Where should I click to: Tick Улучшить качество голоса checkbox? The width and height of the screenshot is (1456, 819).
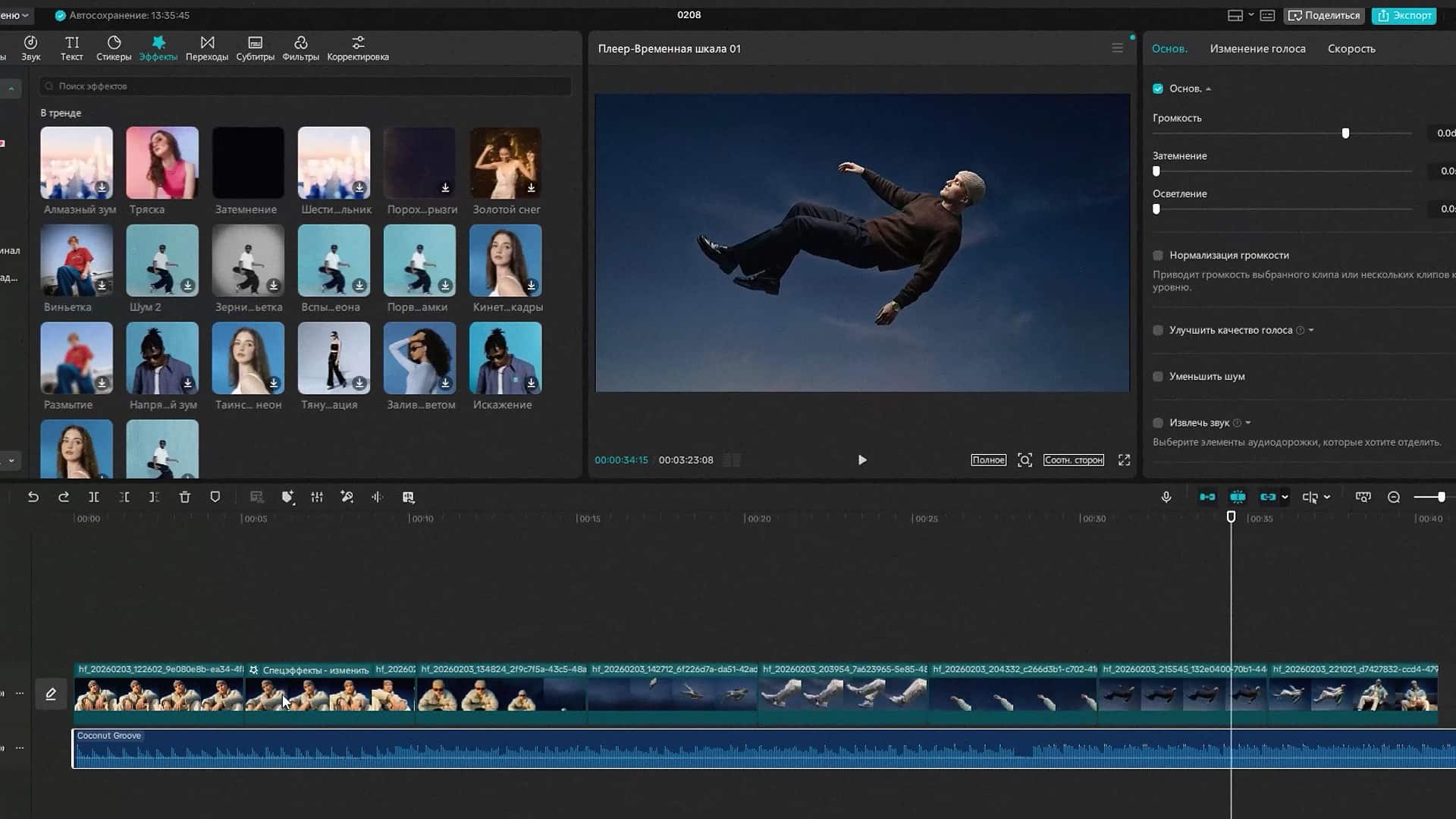tap(1158, 331)
